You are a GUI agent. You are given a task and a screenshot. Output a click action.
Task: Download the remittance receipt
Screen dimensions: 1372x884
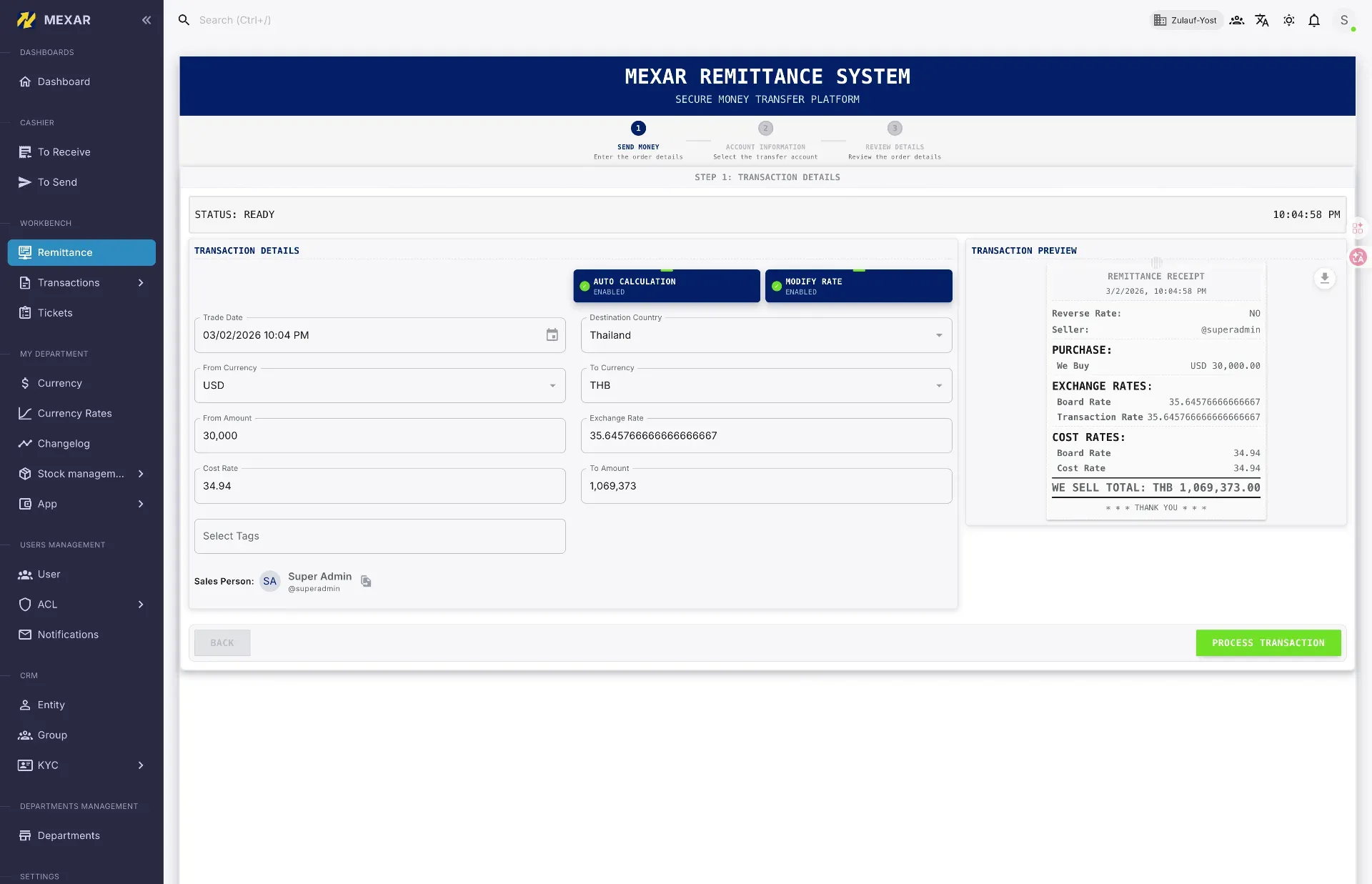1325,279
